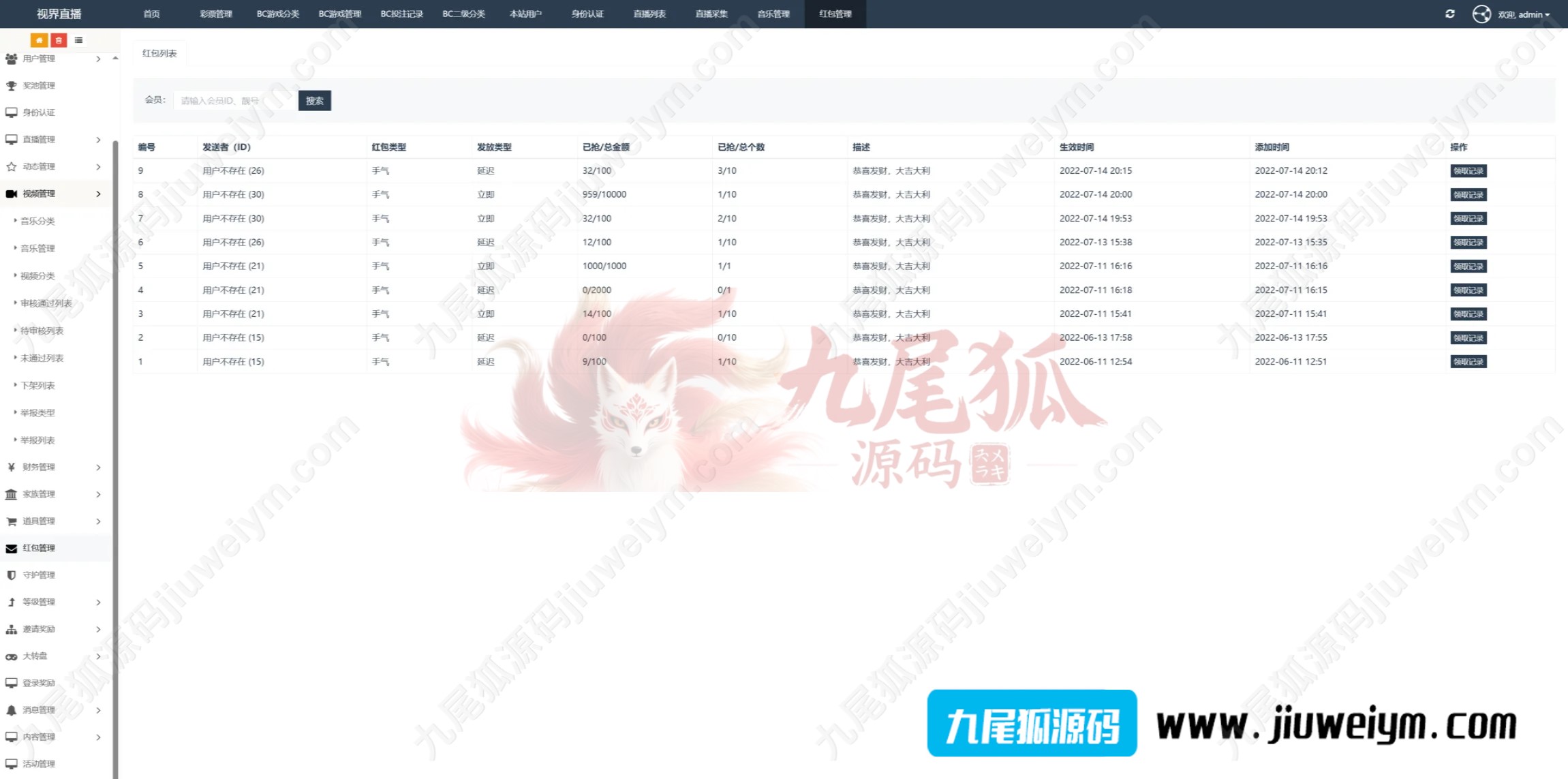This screenshot has width=1568, height=779.
Task: Click the admin avatar icon
Action: [1481, 14]
